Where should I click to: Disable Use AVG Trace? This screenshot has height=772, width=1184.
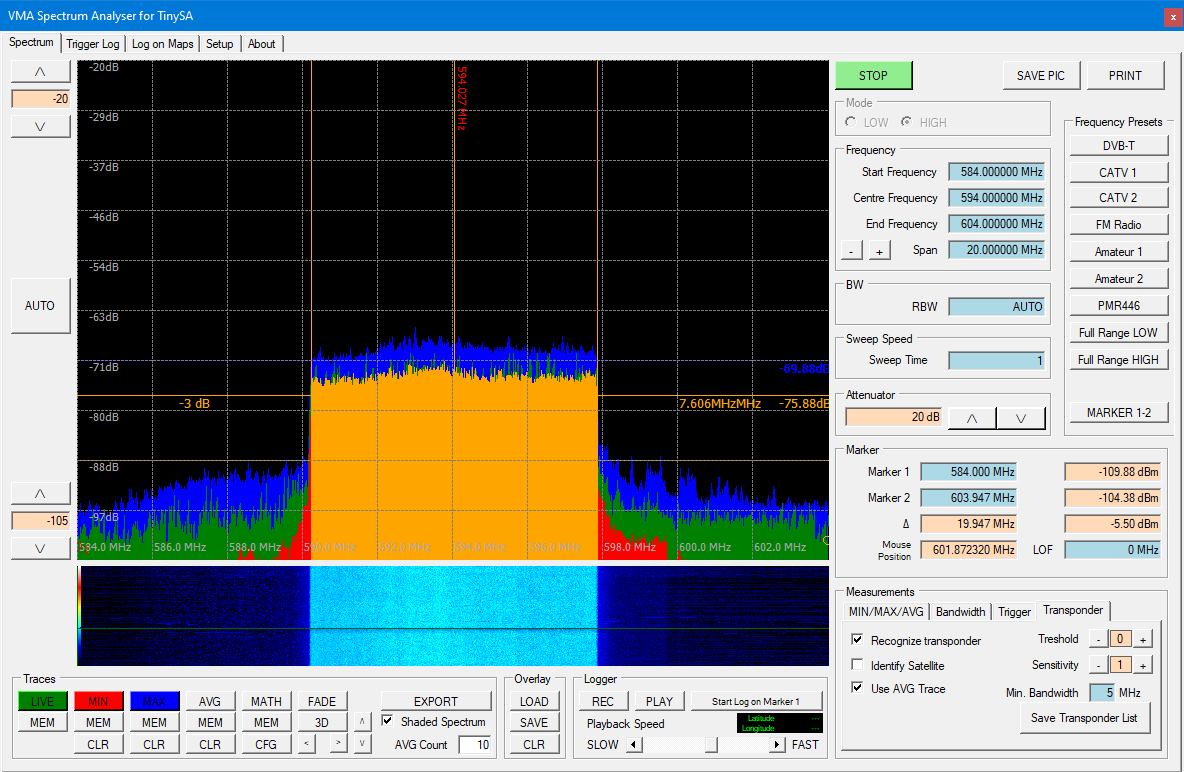click(x=857, y=688)
